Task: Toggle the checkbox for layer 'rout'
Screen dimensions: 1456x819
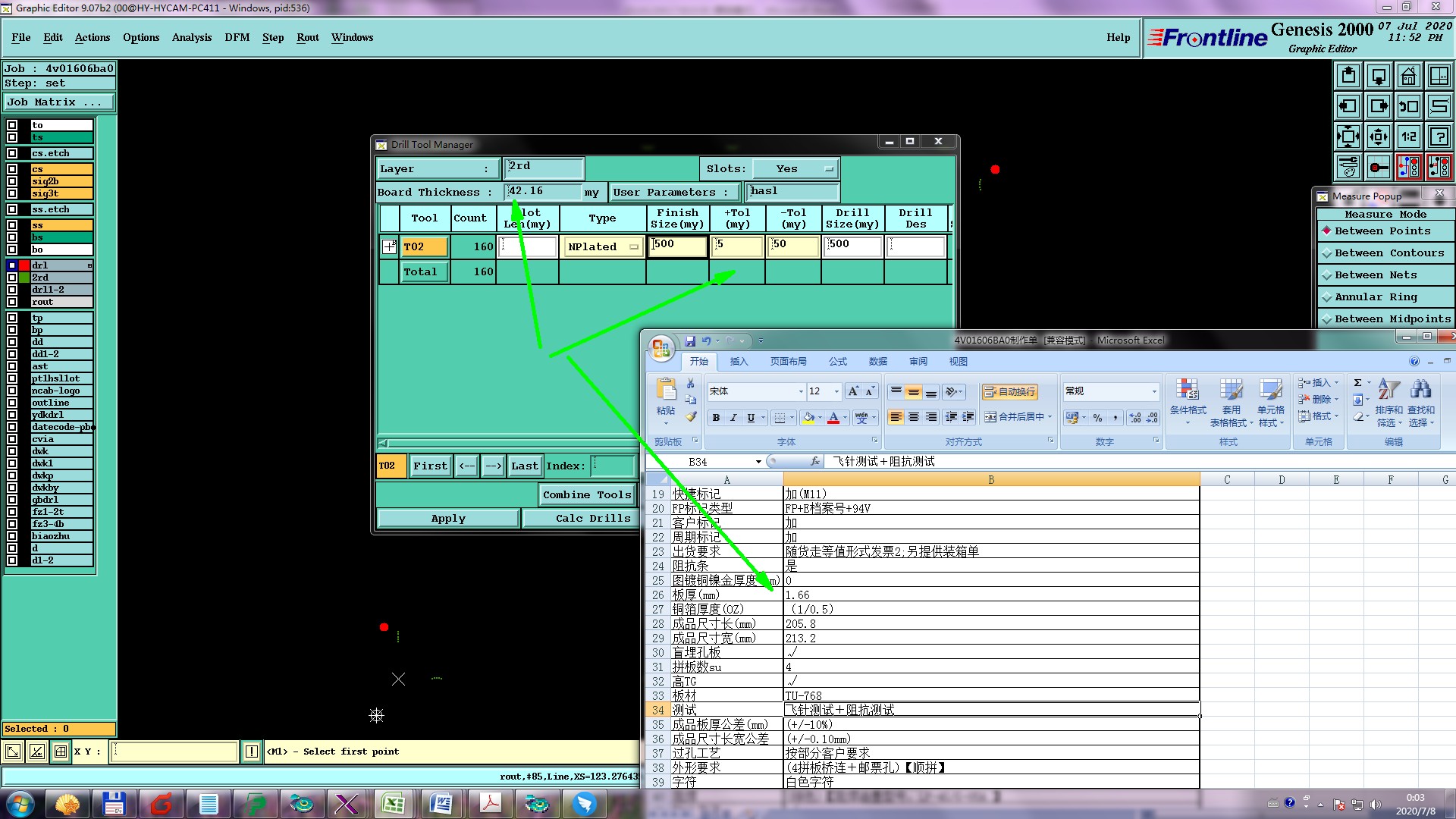Action: click(x=12, y=302)
